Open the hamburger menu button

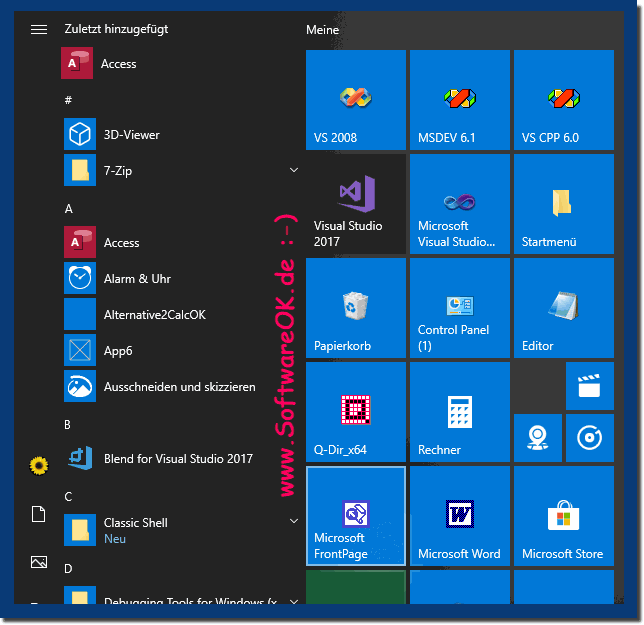point(39,30)
